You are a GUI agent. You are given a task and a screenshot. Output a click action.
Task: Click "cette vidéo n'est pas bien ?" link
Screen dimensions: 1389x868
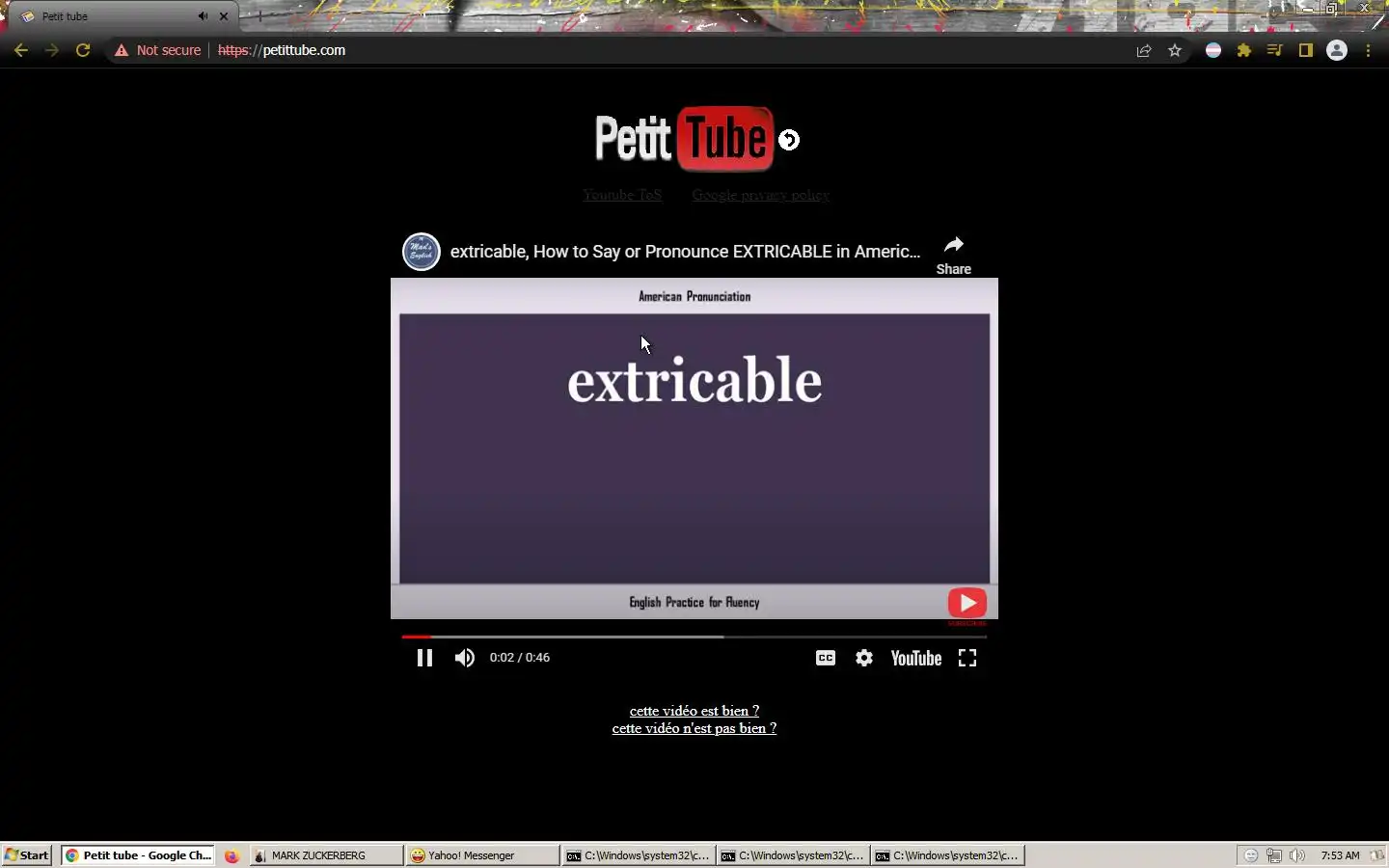[694, 728]
